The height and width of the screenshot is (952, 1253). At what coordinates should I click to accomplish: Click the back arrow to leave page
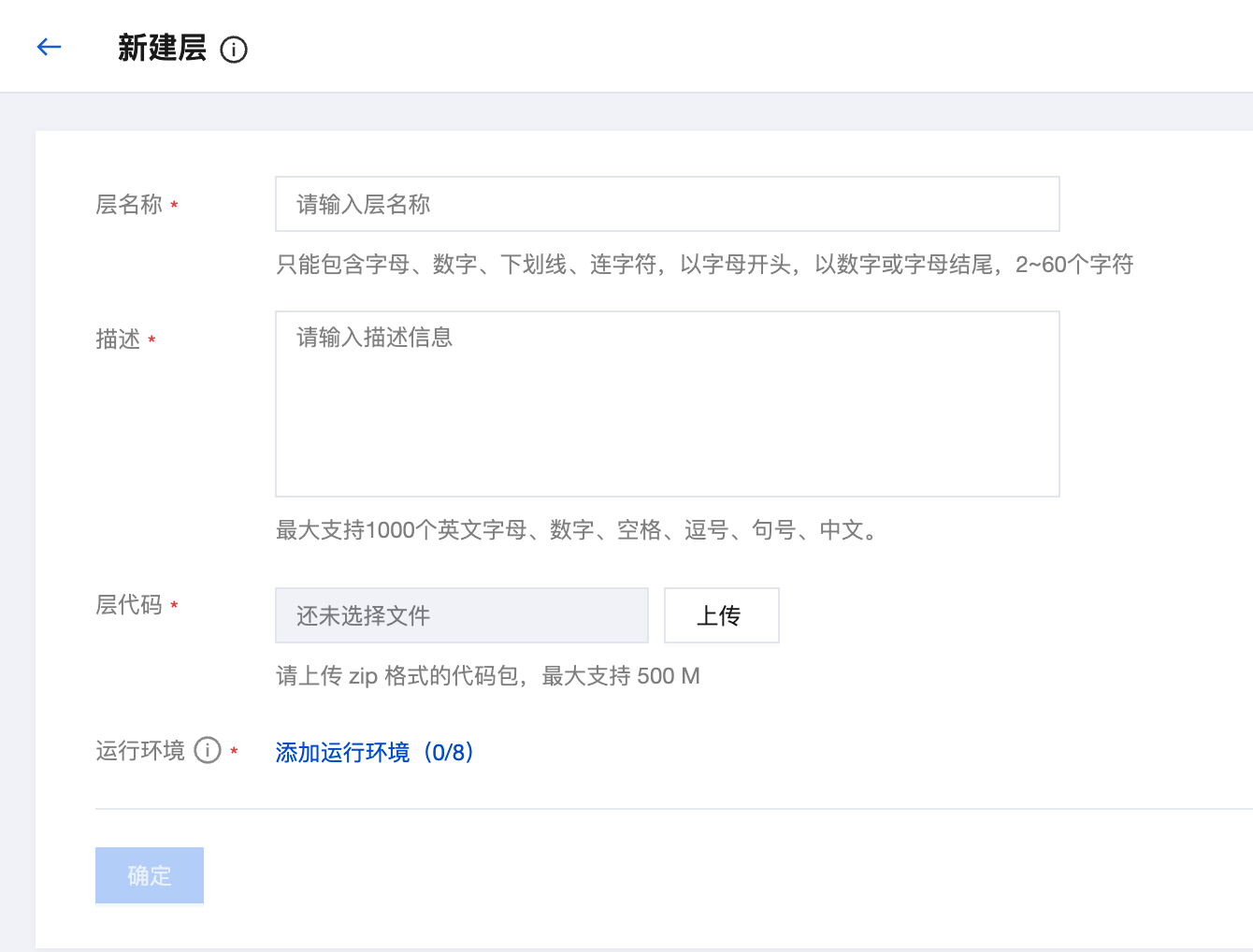pyautogui.click(x=49, y=47)
